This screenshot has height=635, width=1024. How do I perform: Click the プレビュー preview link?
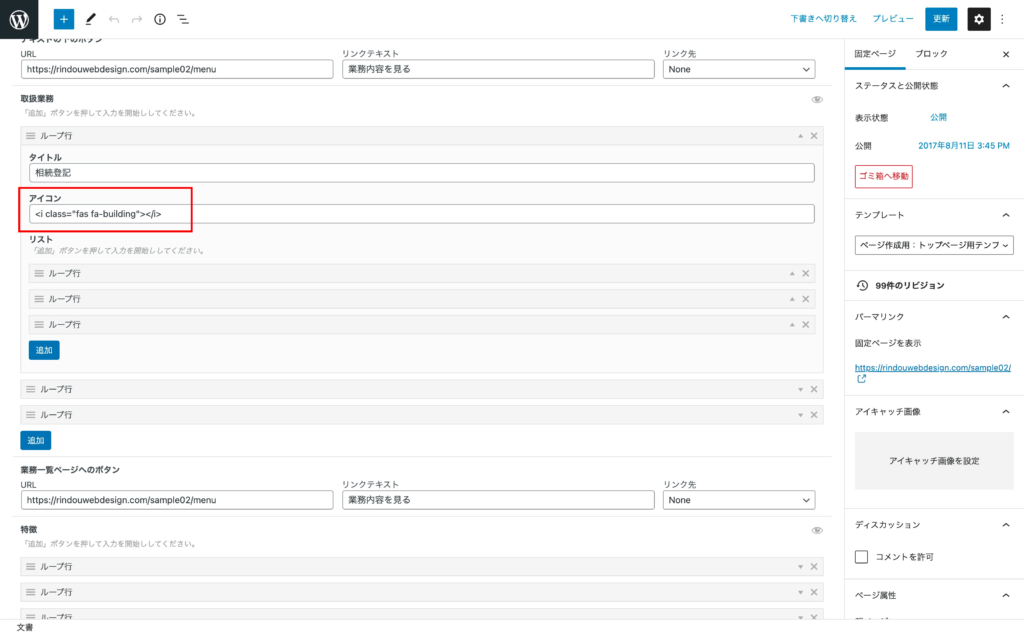coord(893,19)
